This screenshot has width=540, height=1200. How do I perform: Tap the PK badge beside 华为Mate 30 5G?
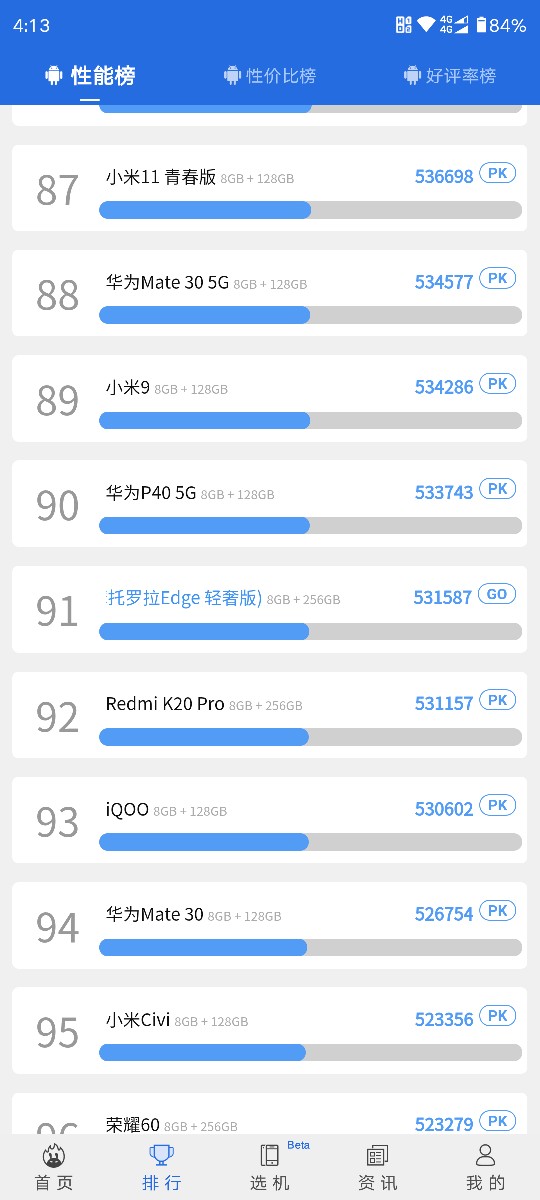(497, 278)
